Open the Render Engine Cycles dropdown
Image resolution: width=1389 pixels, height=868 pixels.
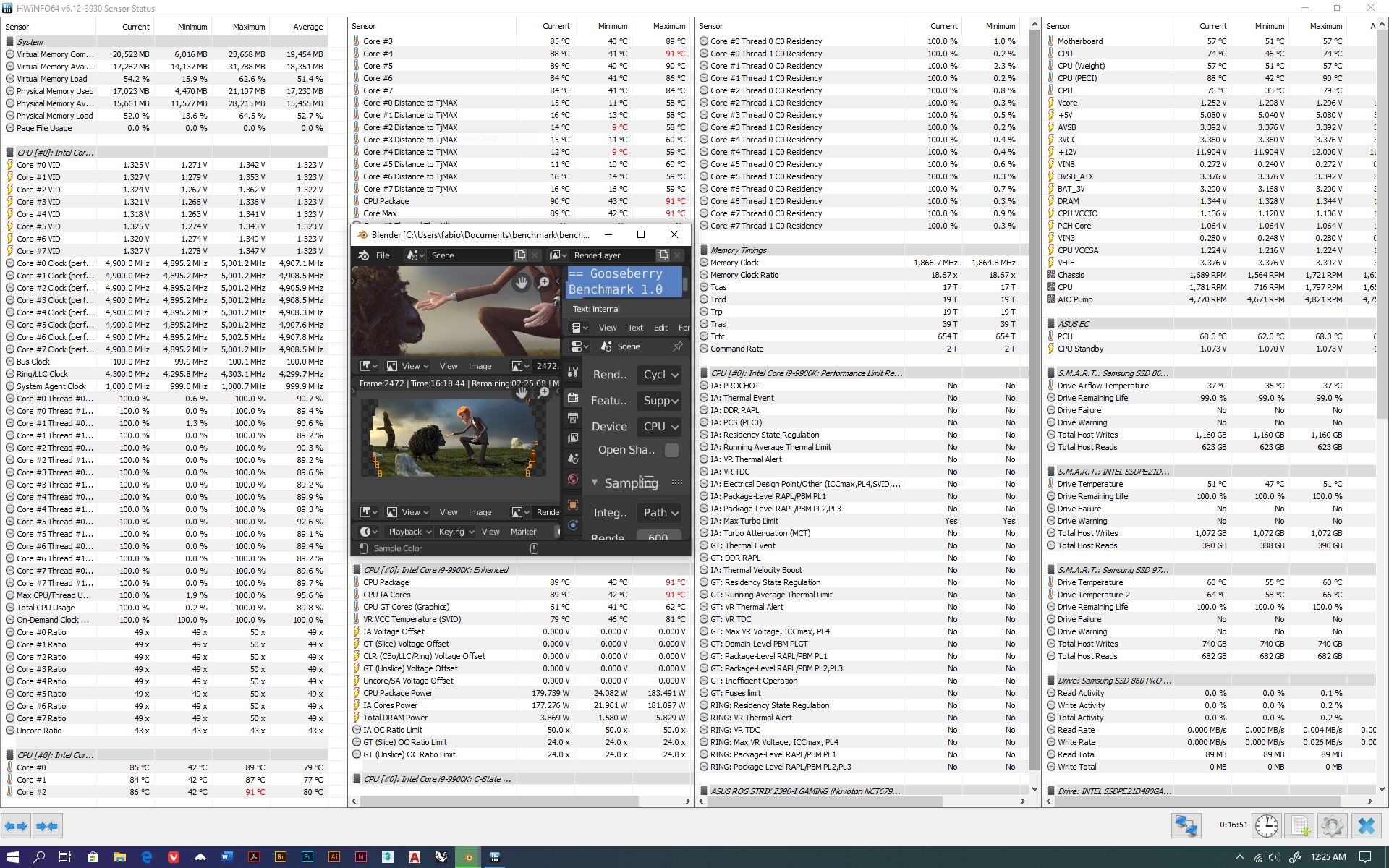[660, 375]
